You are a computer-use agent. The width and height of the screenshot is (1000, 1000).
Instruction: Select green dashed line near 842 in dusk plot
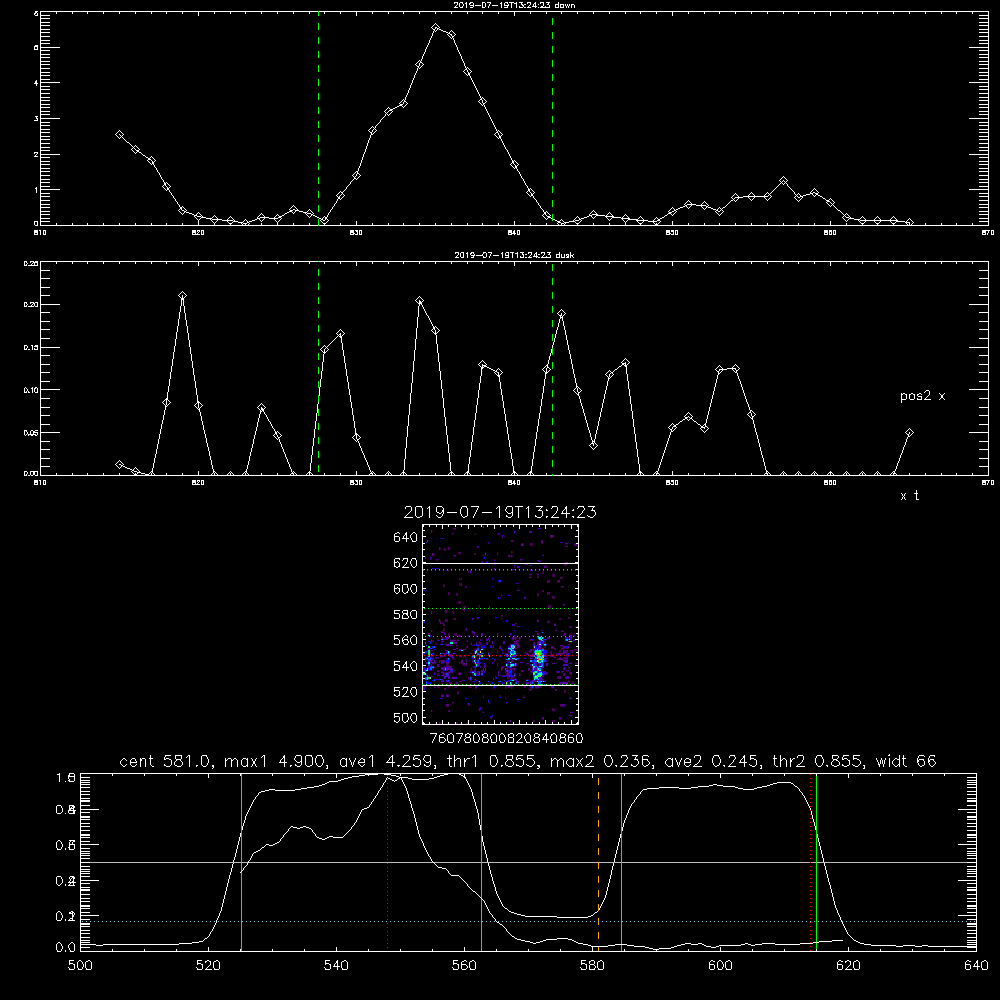pyautogui.click(x=552, y=368)
